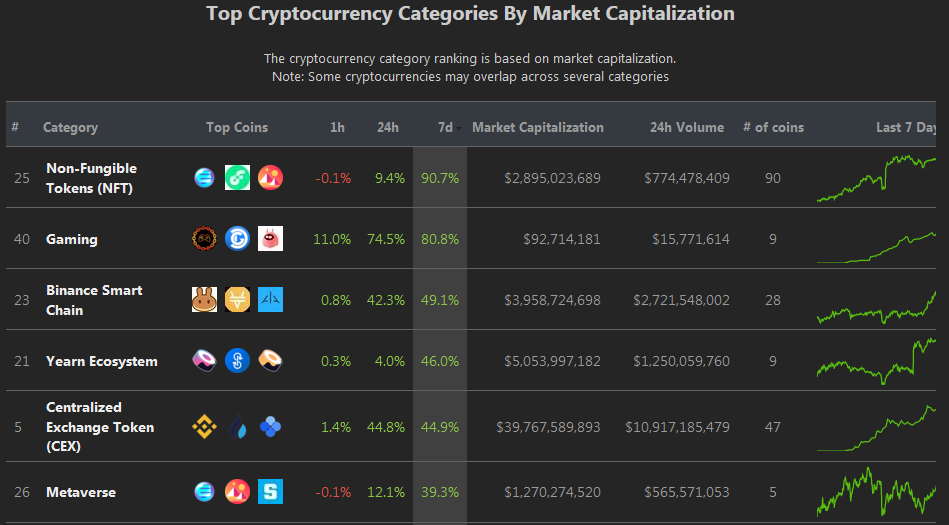949x525 pixels.
Task: Open the Non-Fungible Tokens (NFT) category
Action: click(x=91, y=178)
